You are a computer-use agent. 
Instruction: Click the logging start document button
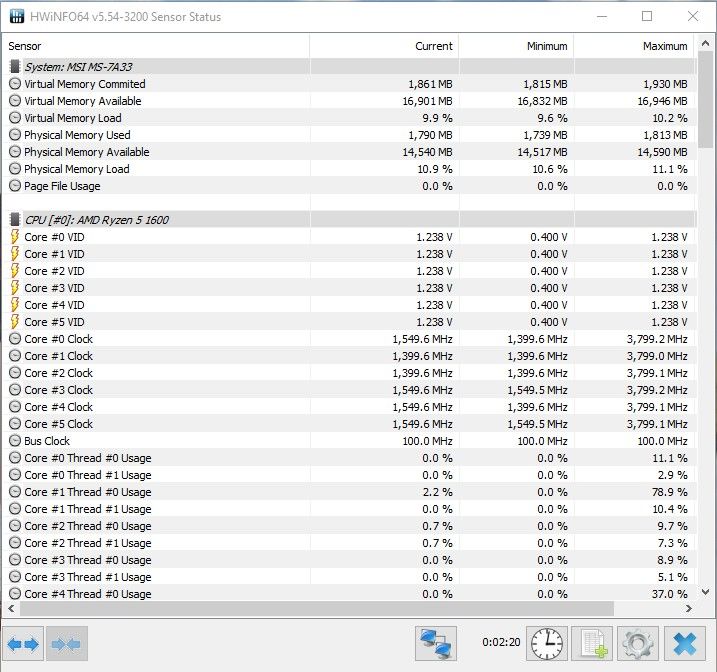[593, 644]
